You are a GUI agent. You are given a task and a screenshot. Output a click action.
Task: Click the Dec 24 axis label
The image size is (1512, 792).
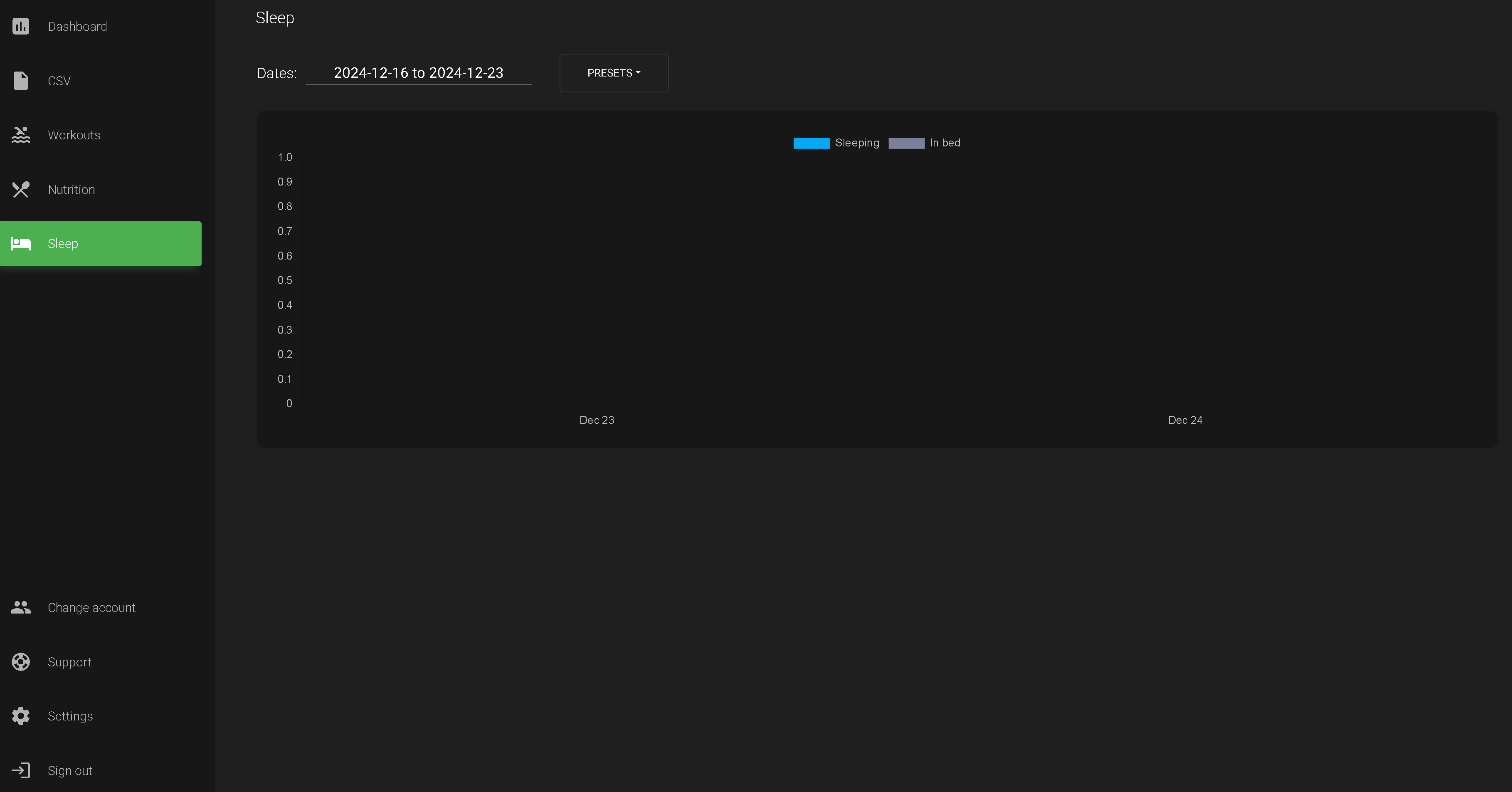(x=1185, y=420)
